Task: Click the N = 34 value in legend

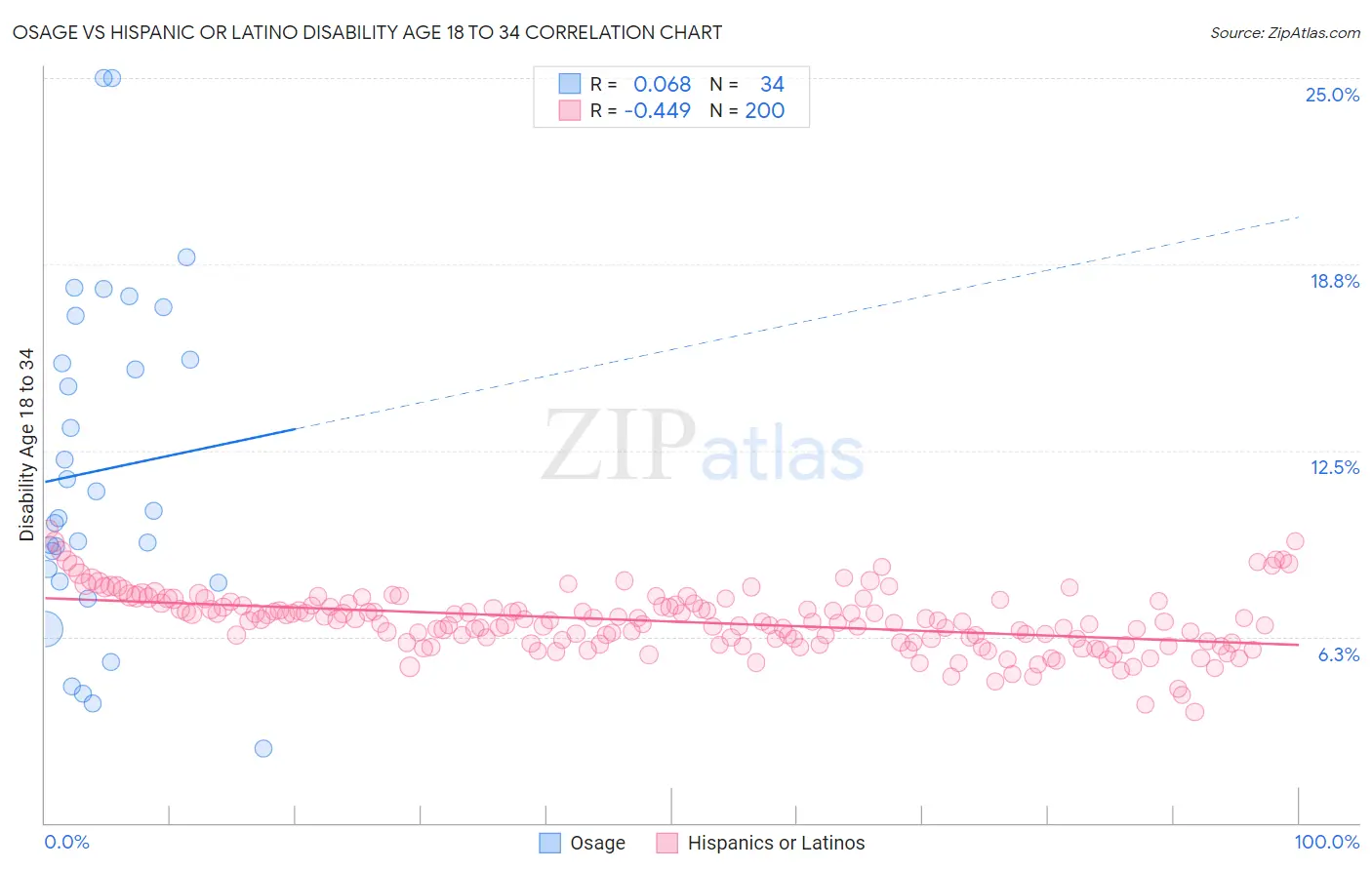Action: point(747,84)
